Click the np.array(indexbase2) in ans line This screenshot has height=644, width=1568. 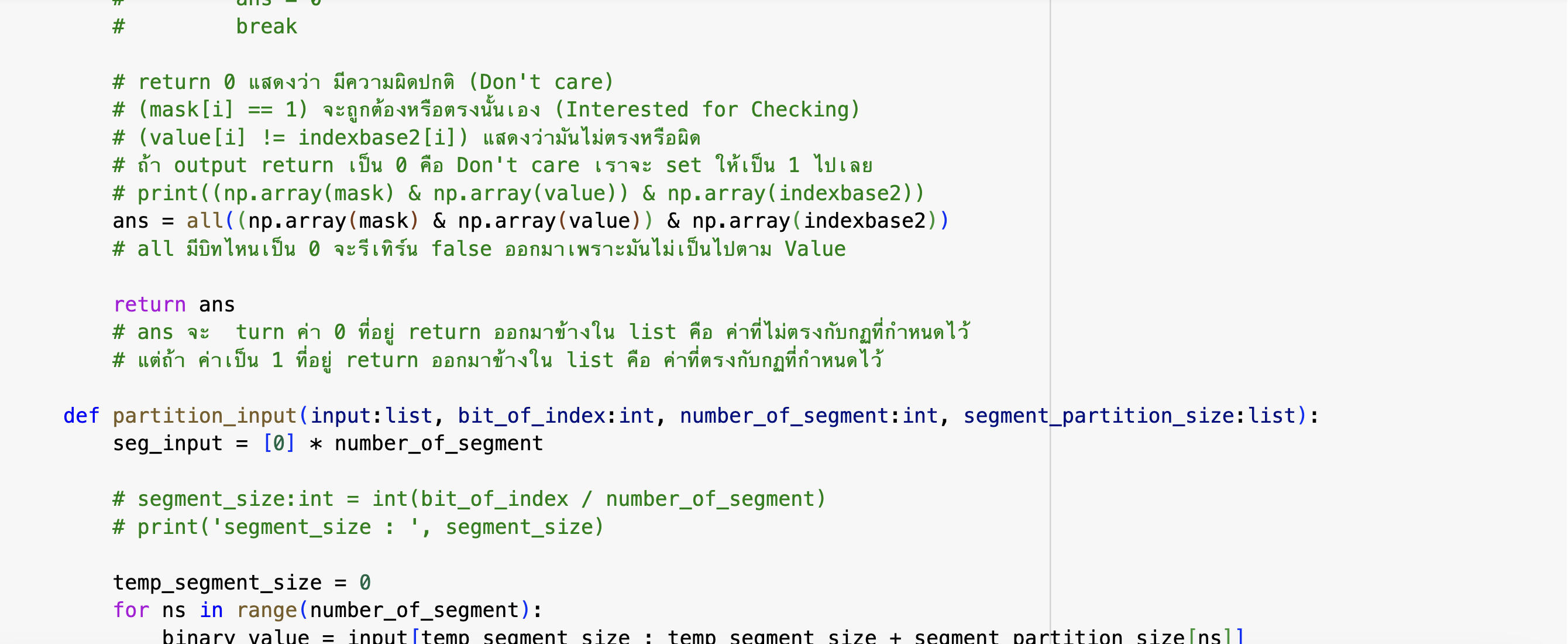pos(814,221)
